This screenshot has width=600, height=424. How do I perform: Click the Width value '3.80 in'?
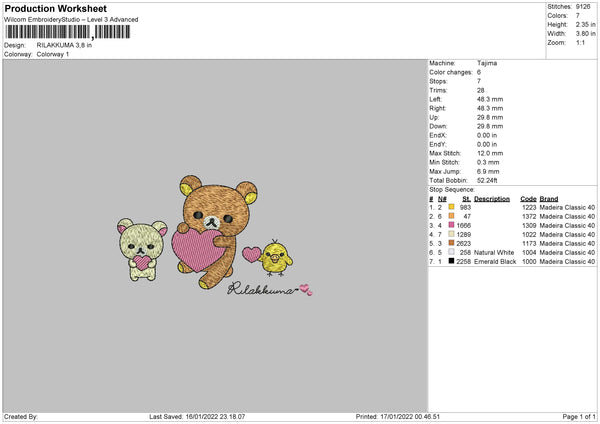pos(585,34)
